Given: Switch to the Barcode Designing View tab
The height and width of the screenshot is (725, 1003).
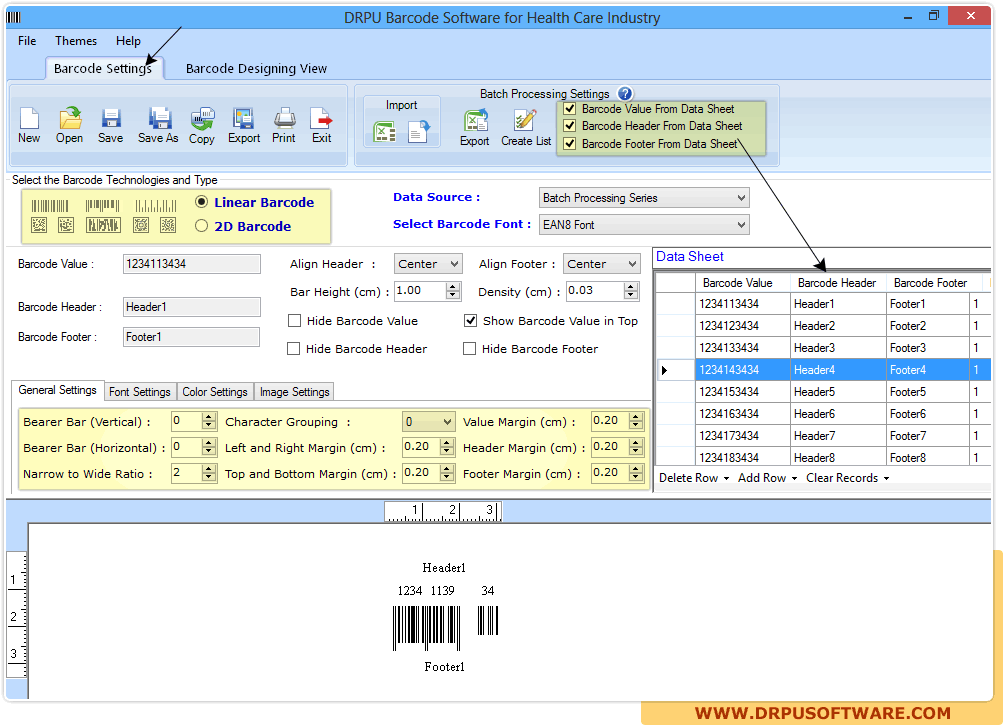Looking at the screenshot, I should pos(256,69).
